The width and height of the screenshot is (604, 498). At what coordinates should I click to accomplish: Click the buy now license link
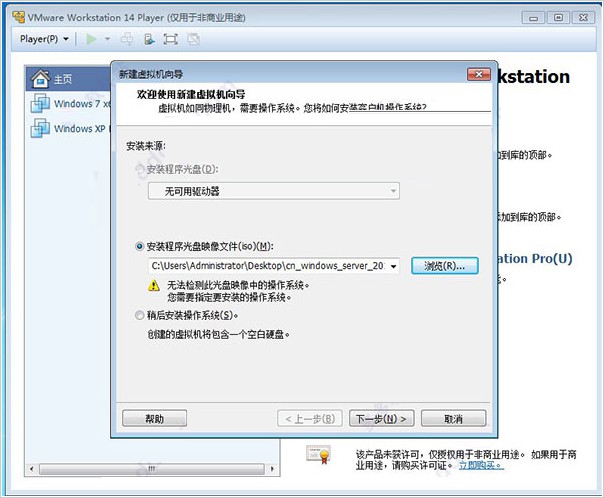[x=481, y=465]
